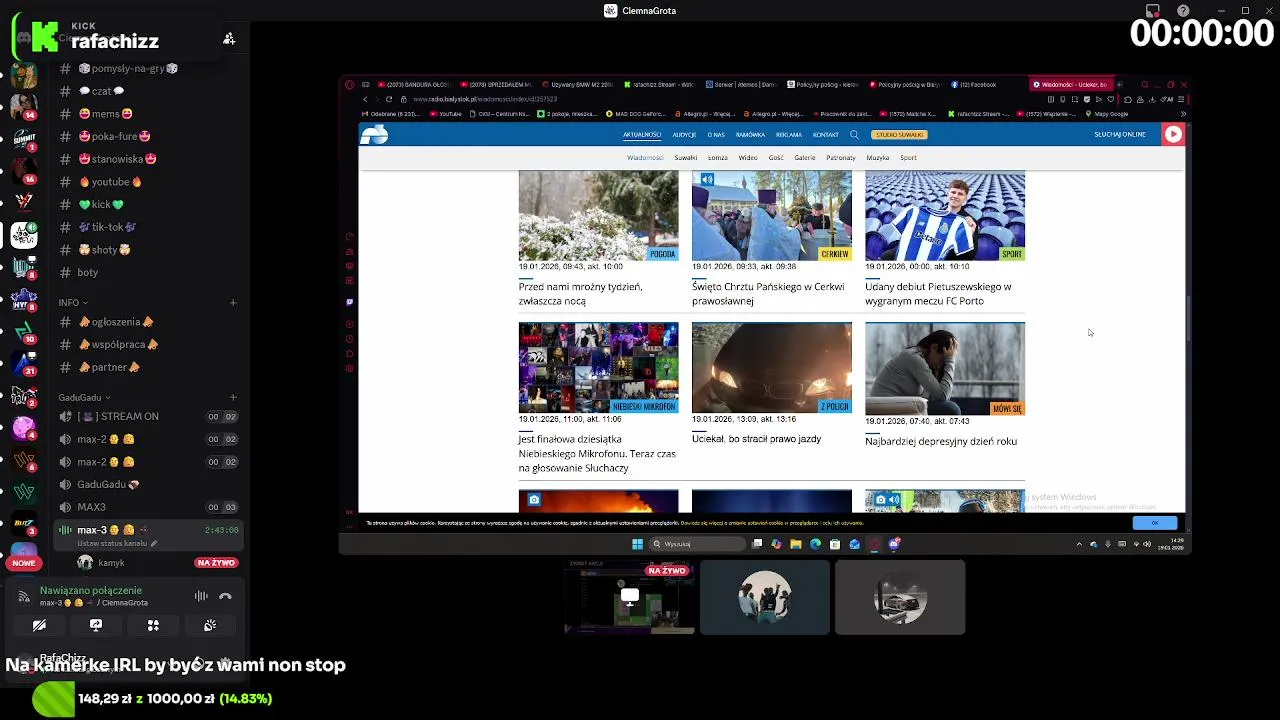This screenshot has height=720, width=1280.
Task: Add a channel to GaduGadu category
Action: coord(233,397)
